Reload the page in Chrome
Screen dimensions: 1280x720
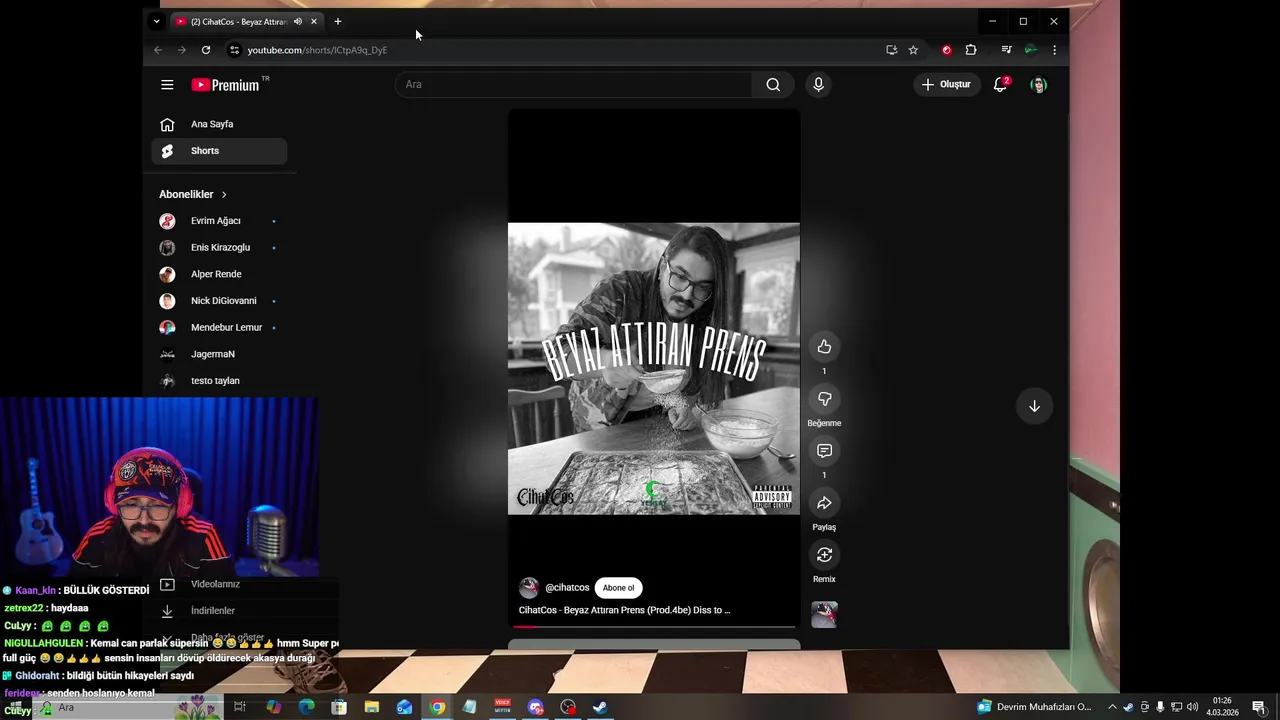tap(206, 50)
